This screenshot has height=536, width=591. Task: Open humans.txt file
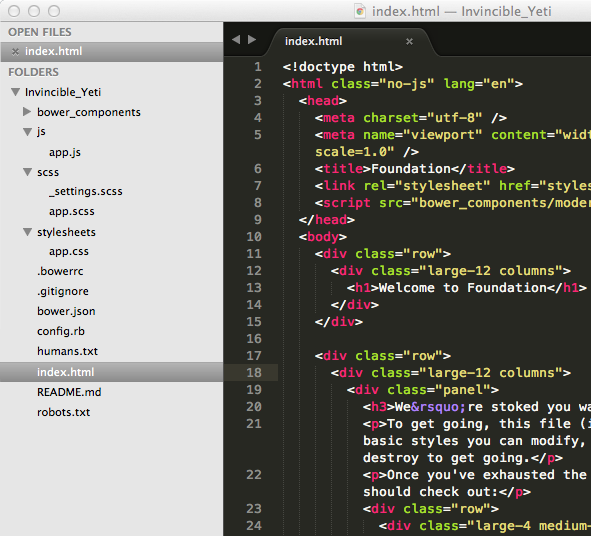(67, 351)
